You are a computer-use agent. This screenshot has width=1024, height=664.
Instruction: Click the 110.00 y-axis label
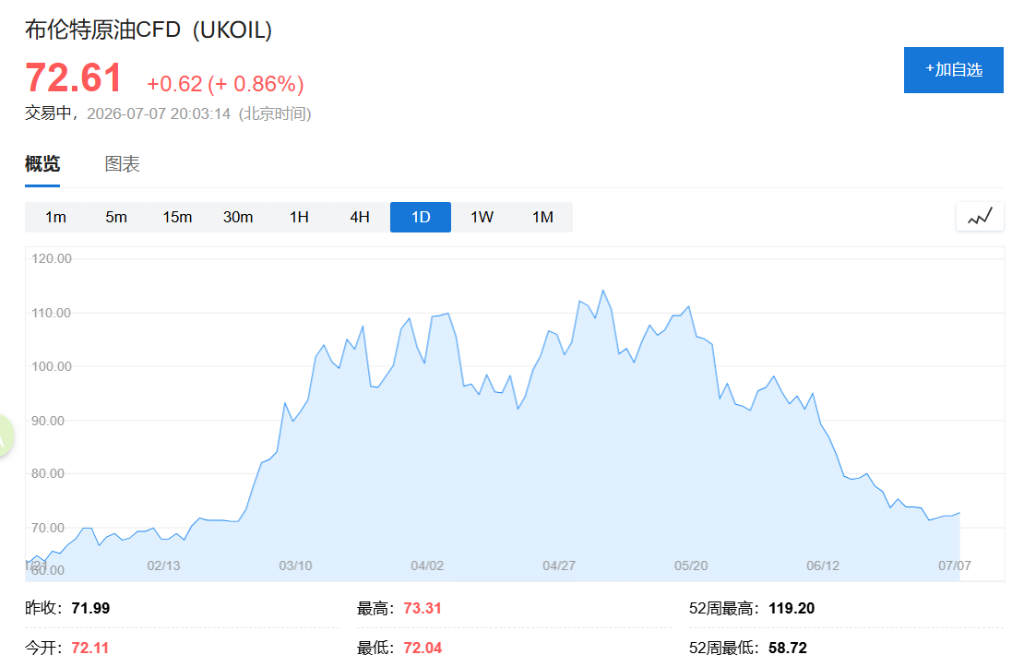click(52, 313)
